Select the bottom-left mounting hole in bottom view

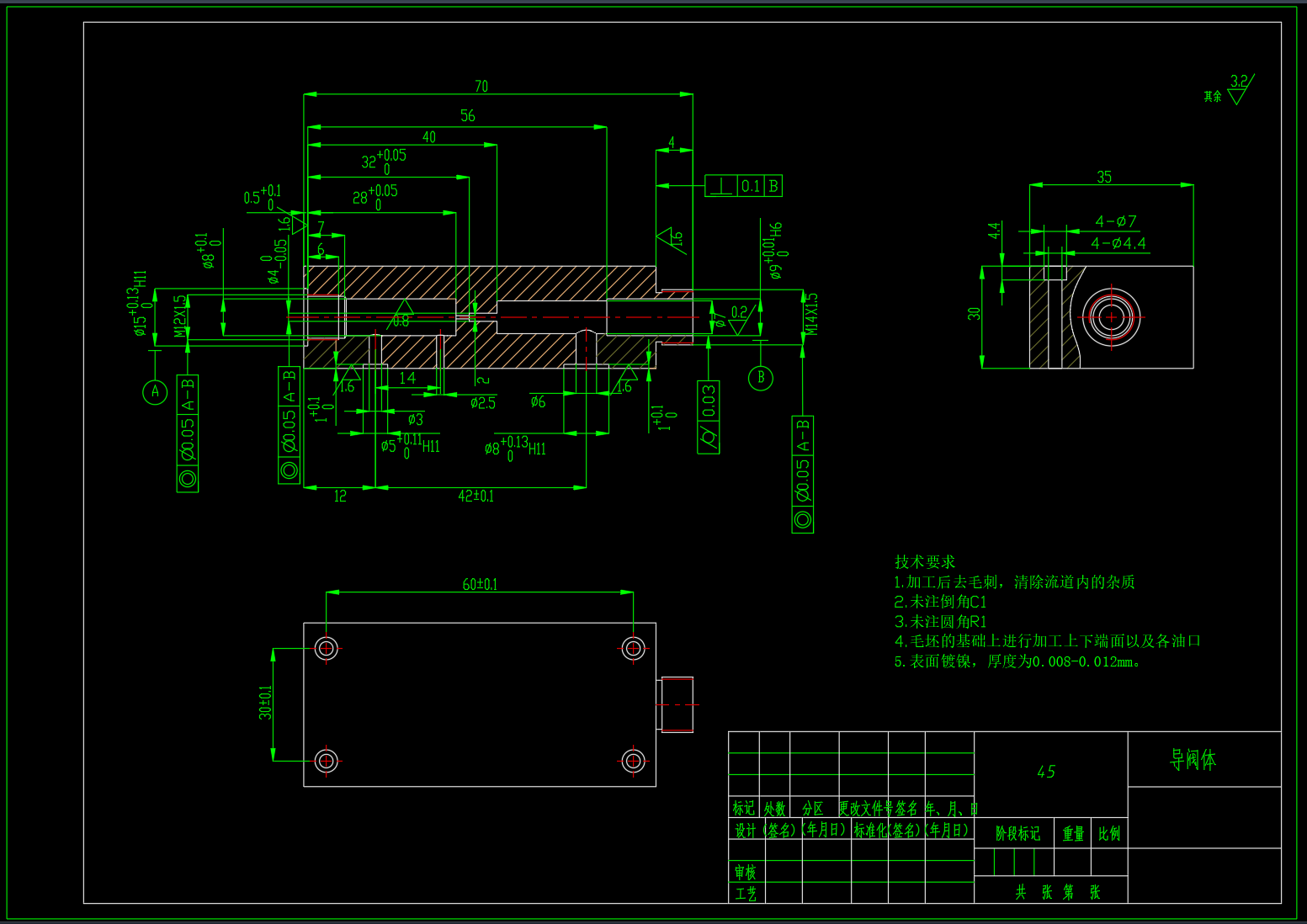[x=327, y=761]
